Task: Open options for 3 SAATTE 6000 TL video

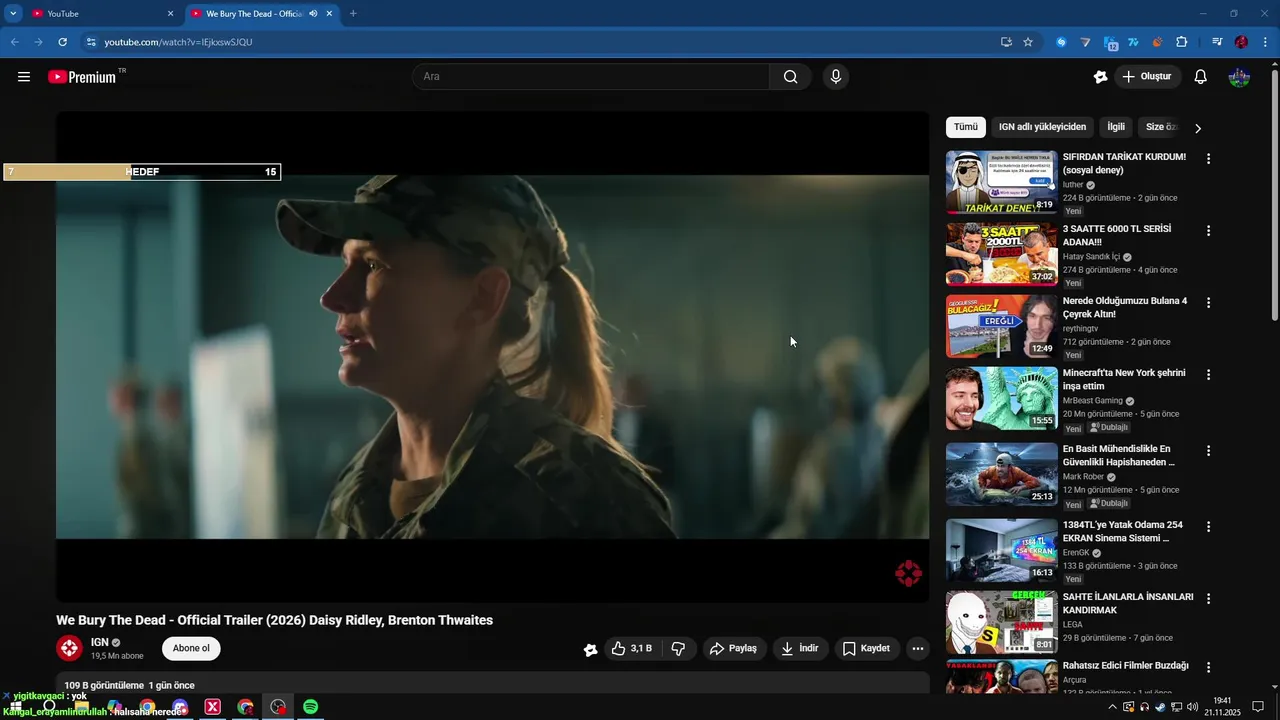Action: point(1208,231)
